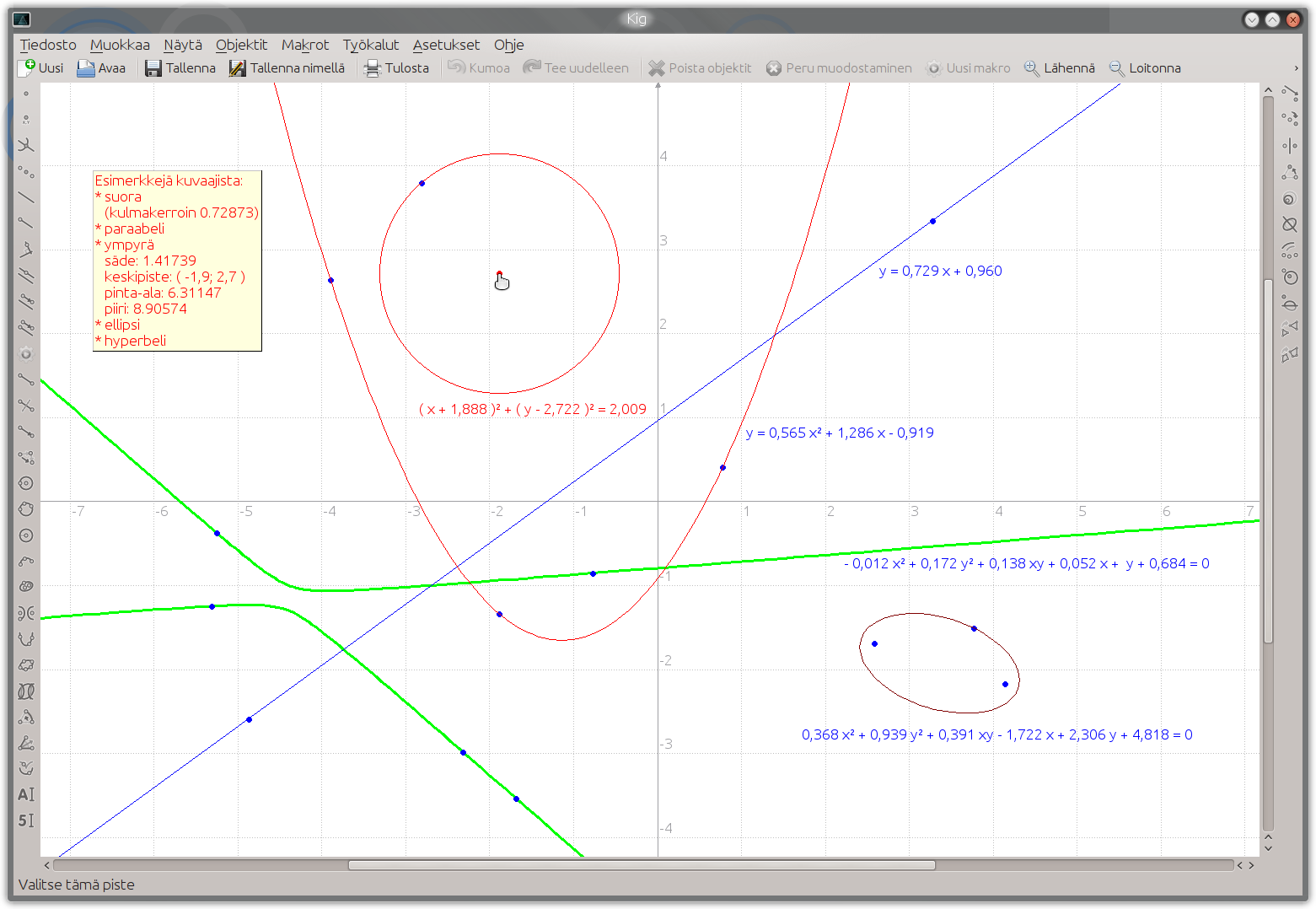The image size is (1316, 909).
Task: Select the quadrilateral transformation tool at right toolbar bottom
Action: tap(1290, 355)
